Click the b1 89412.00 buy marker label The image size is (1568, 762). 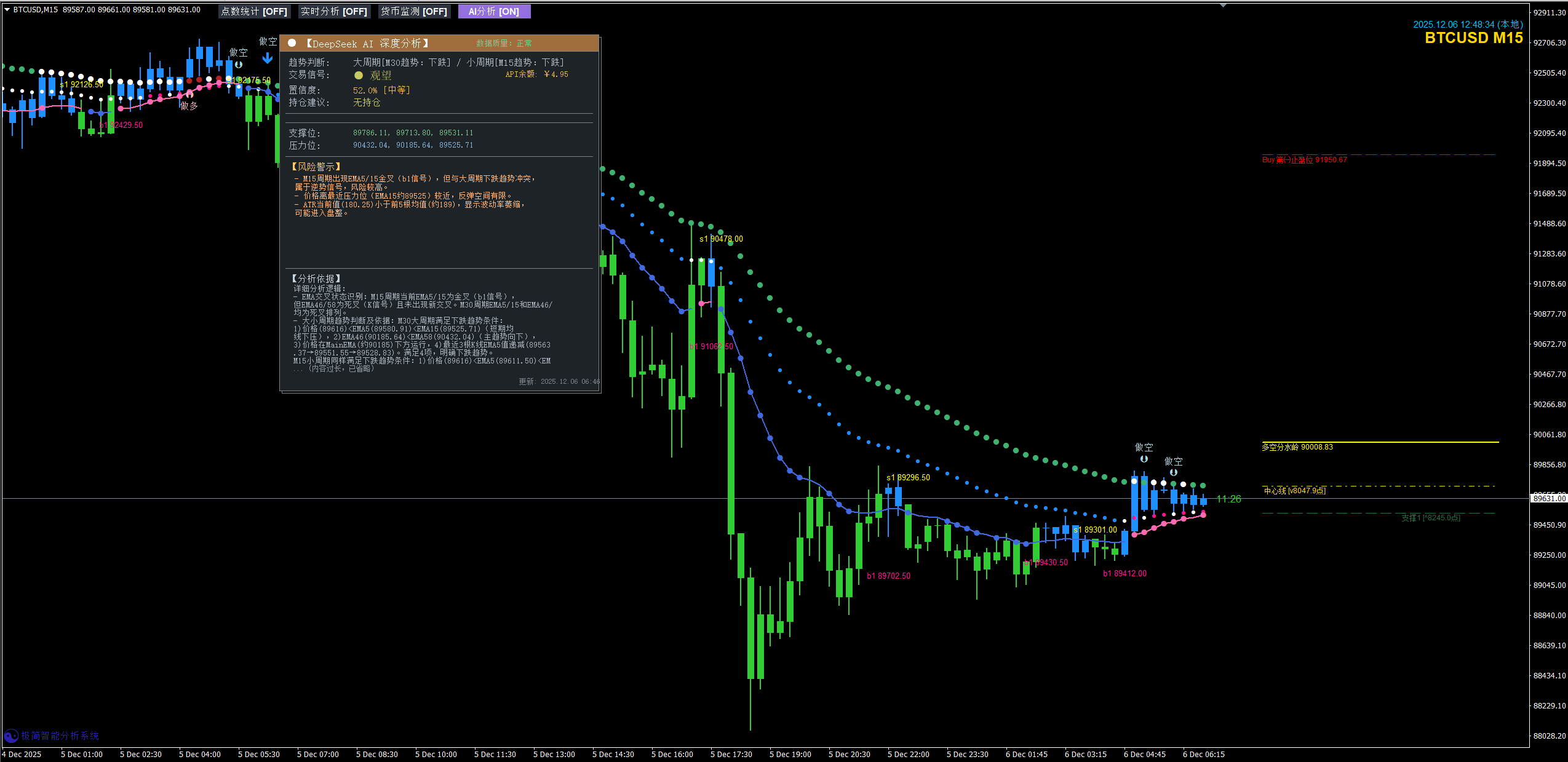click(x=1124, y=573)
